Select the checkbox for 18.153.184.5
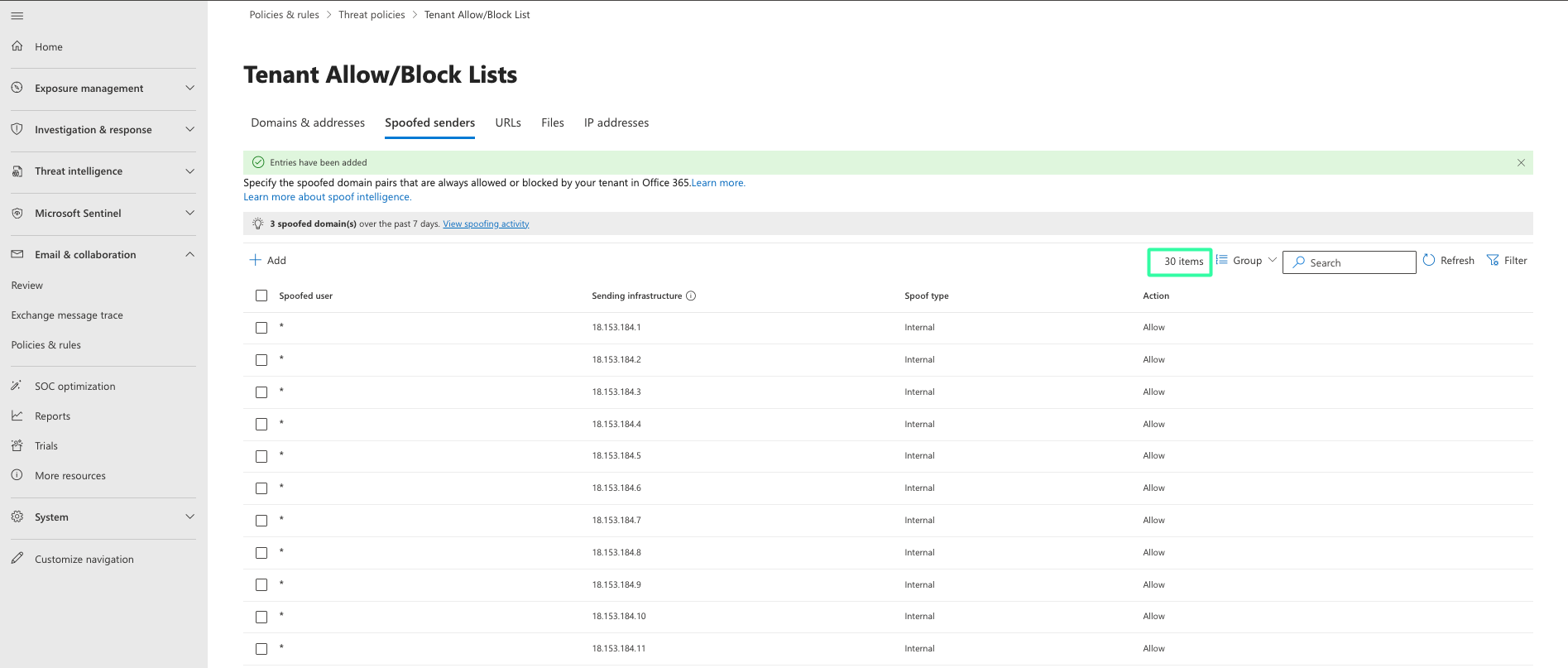The image size is (1568, 668). 261,456
